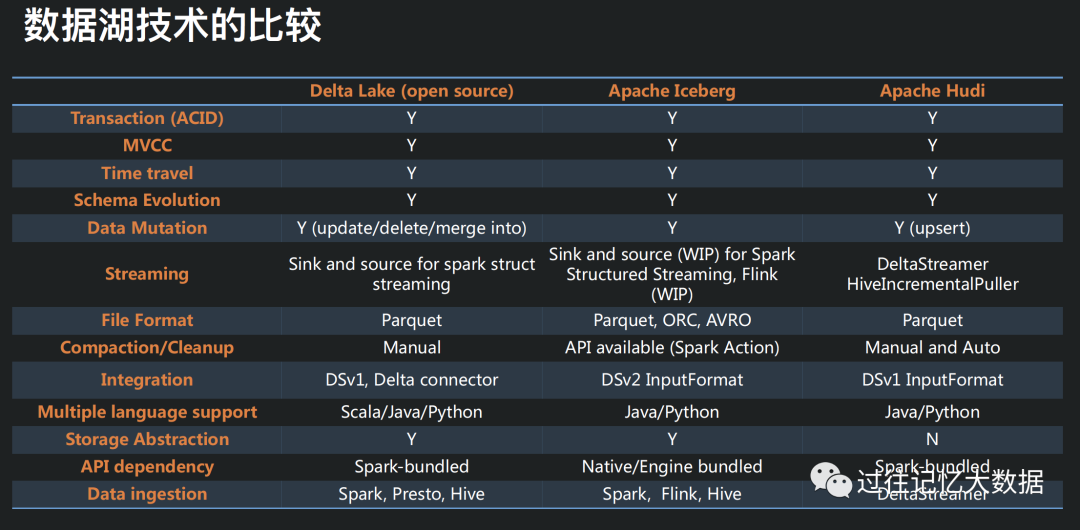
Task: Click the Schema Evolution row label
Action: coord(147,200)
